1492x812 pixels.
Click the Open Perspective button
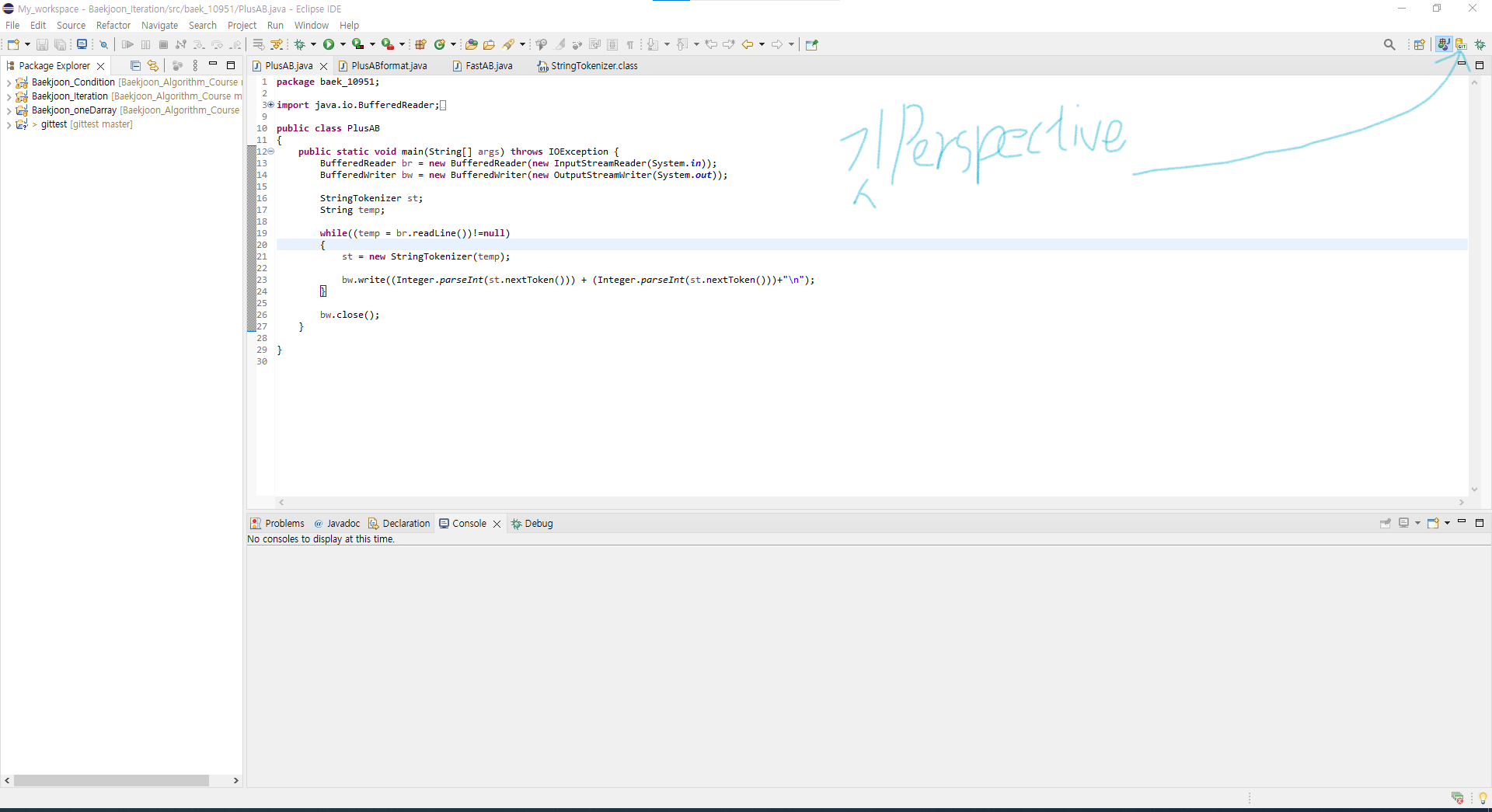point(1420,44)
